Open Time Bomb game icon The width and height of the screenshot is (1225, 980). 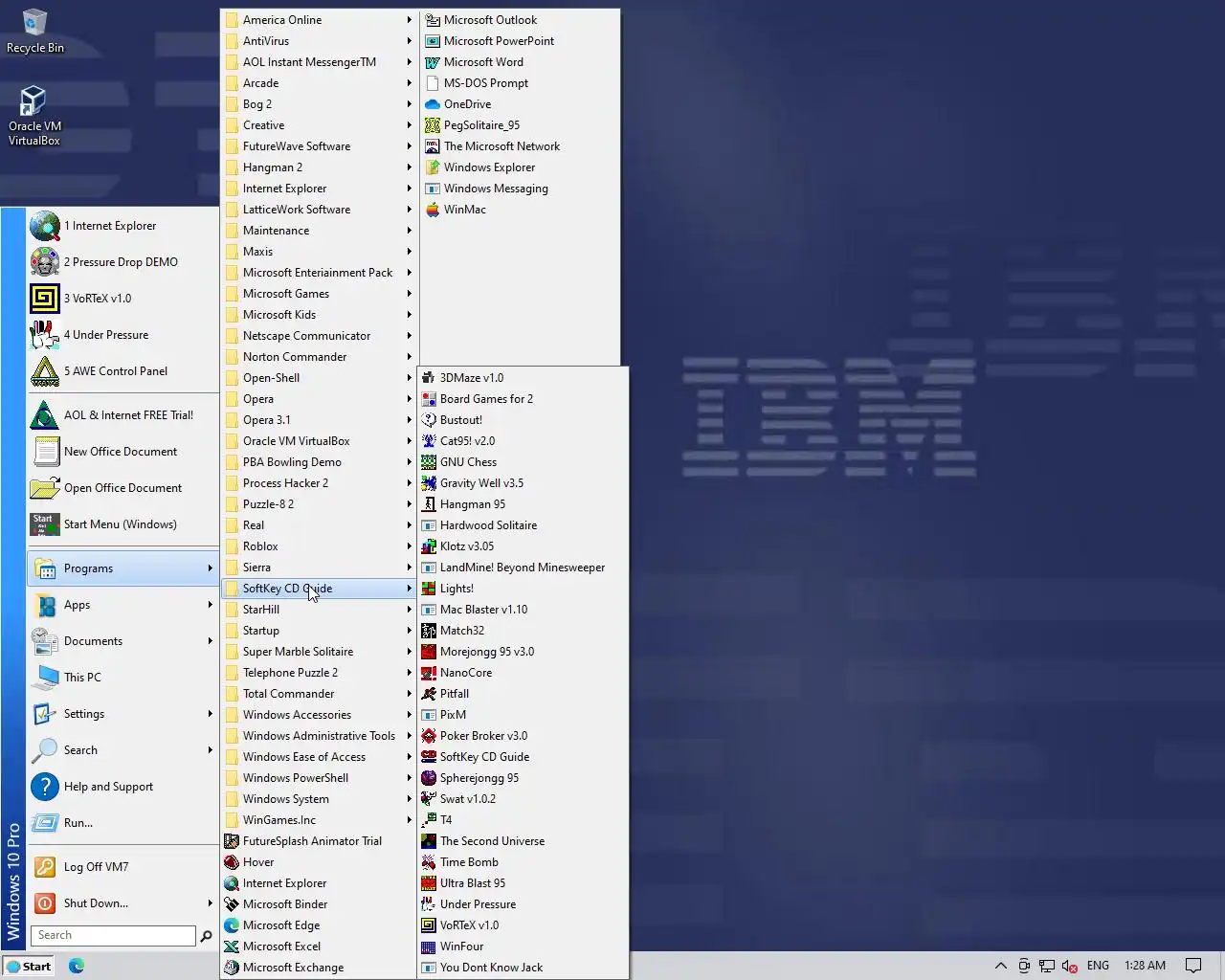coord(429,862)
